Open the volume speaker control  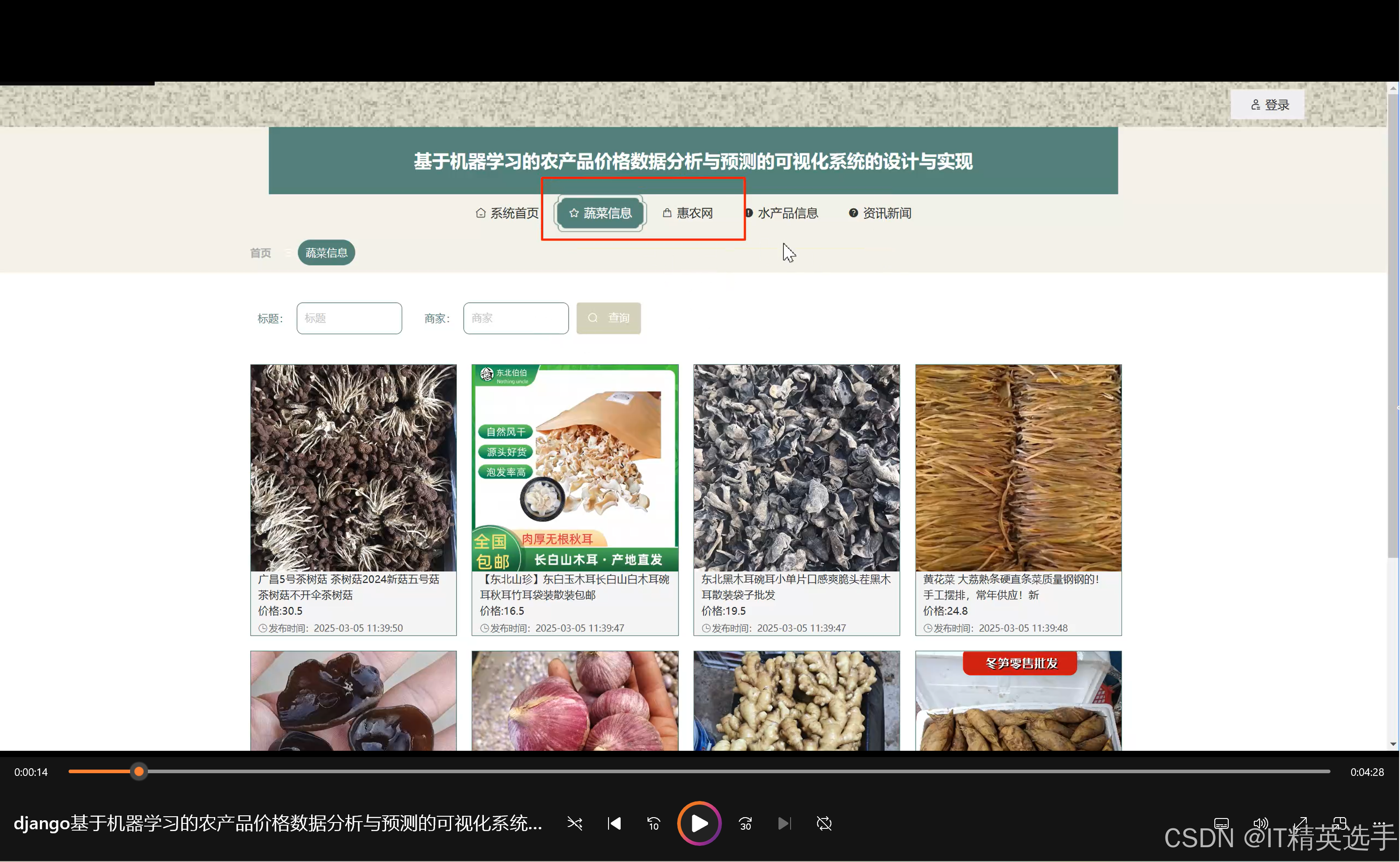(1261, 823)
